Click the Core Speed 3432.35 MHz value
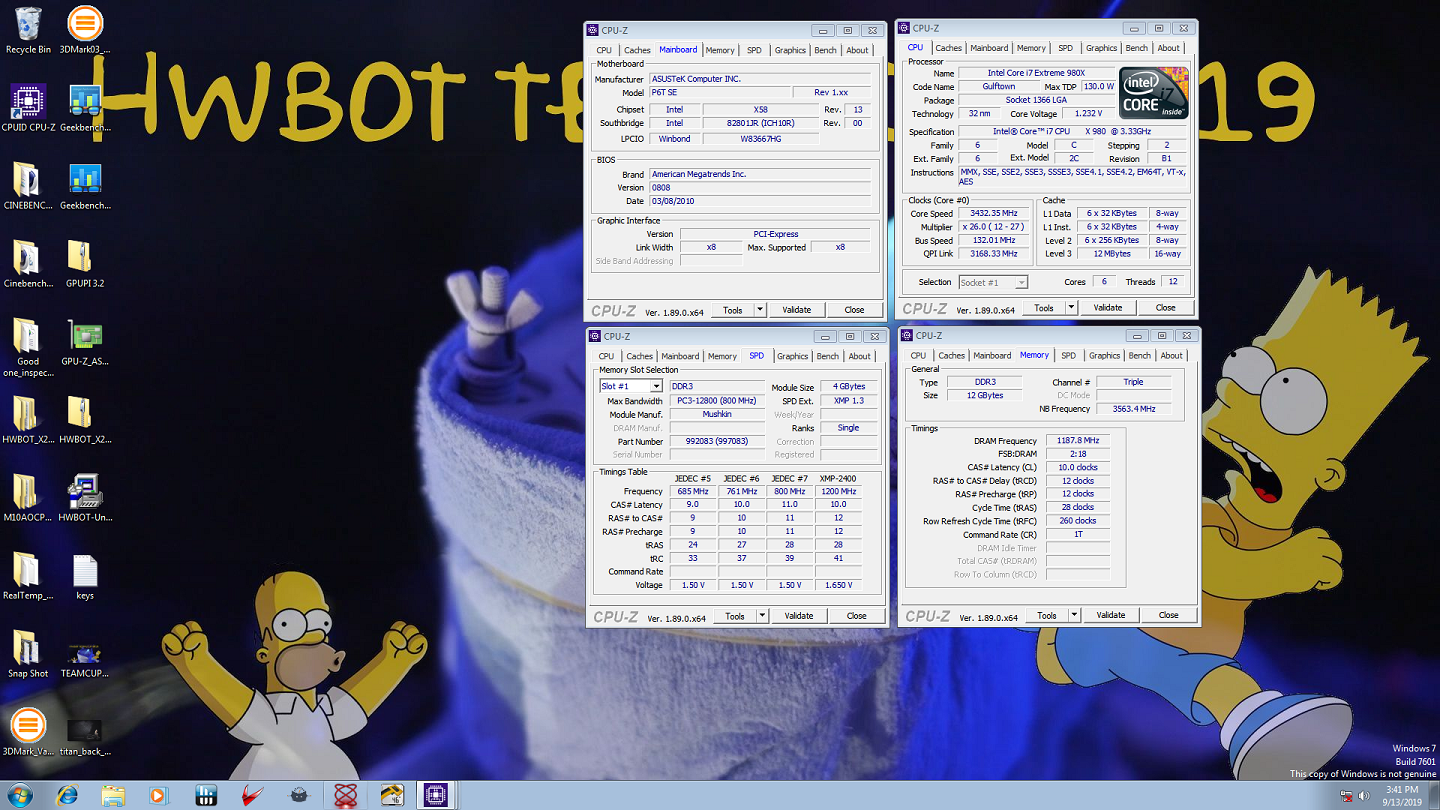The image size is (1440, 810). tap(993, 213)
